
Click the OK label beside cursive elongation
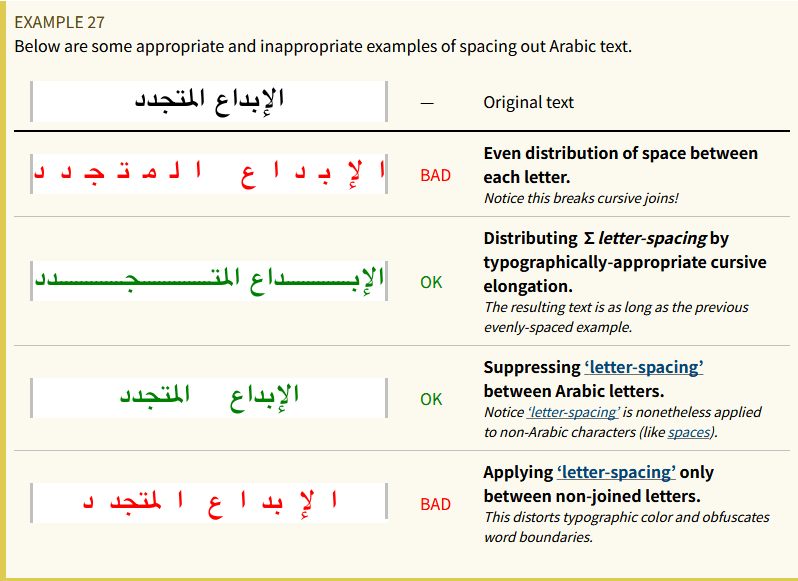[x=431, y=282]
